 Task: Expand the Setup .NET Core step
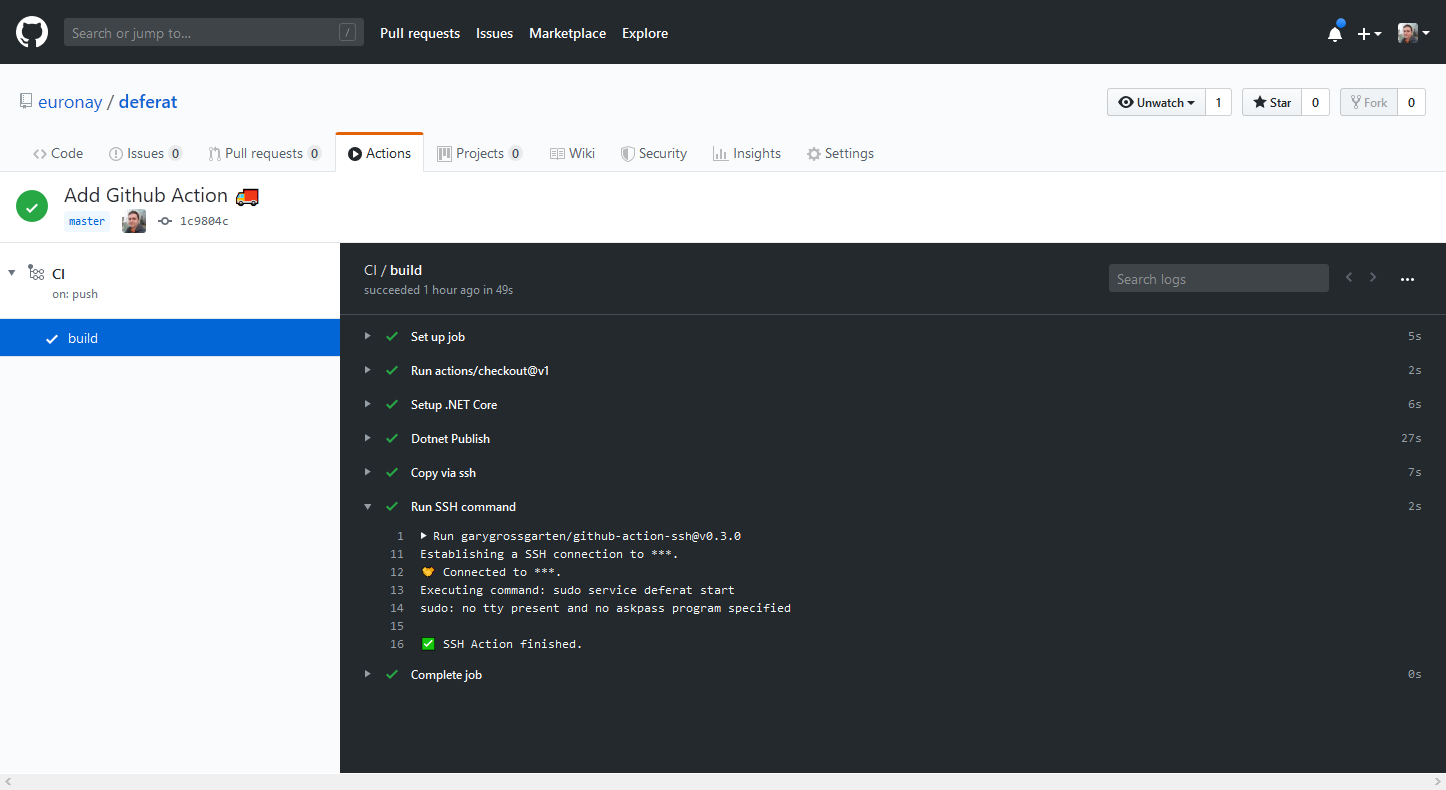[368, 404]
